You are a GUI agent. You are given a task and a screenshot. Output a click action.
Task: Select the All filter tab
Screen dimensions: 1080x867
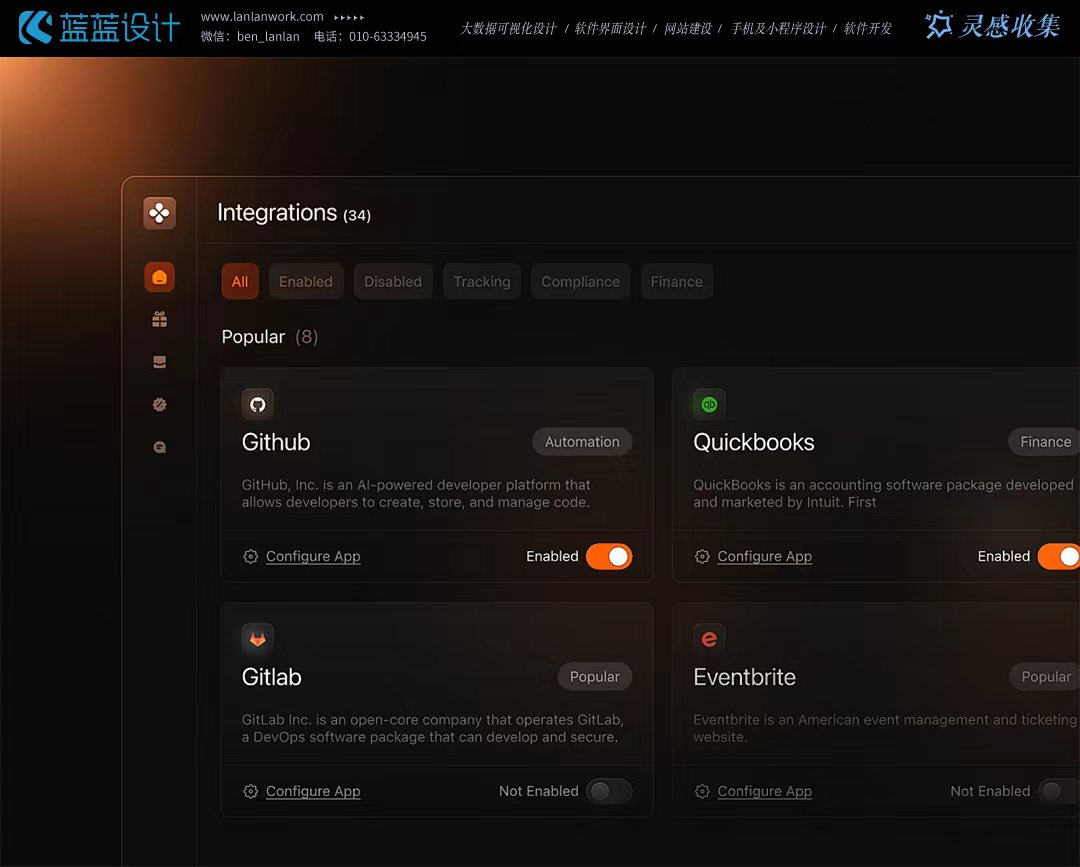[x=240, y=282]
